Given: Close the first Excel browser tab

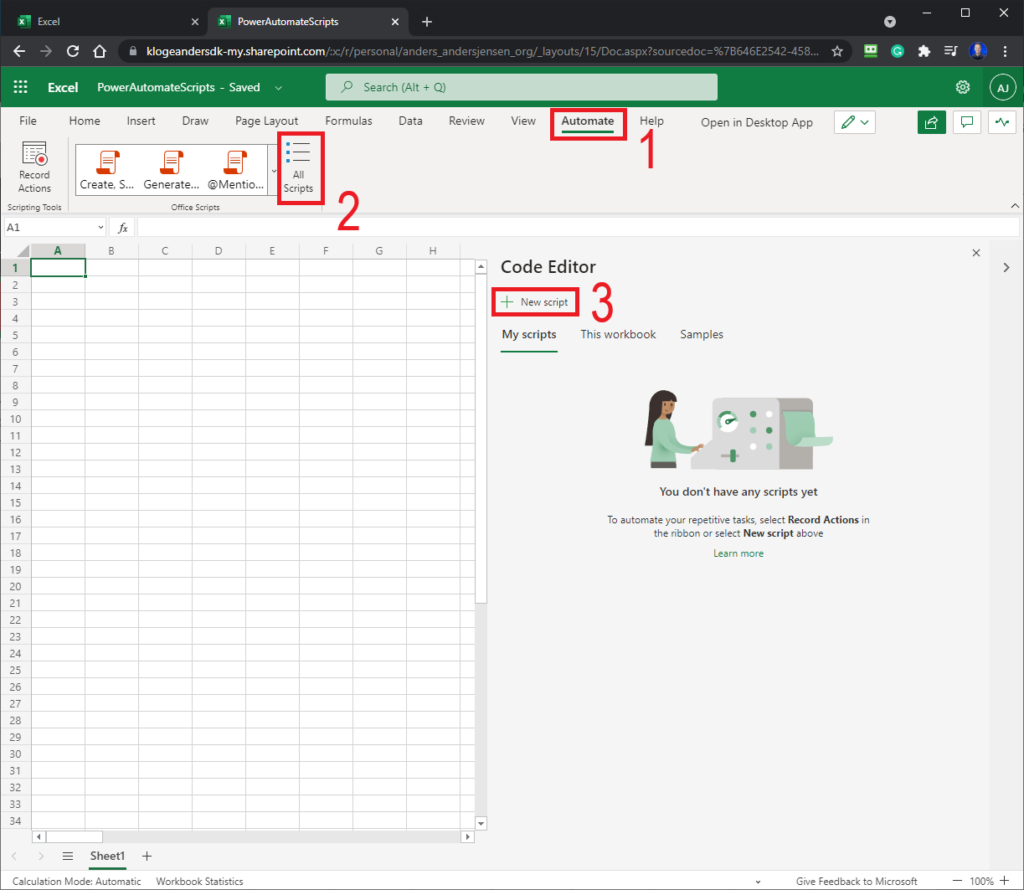Looking at the screenshot, I should pyautogui.click(x=195, y=22).
